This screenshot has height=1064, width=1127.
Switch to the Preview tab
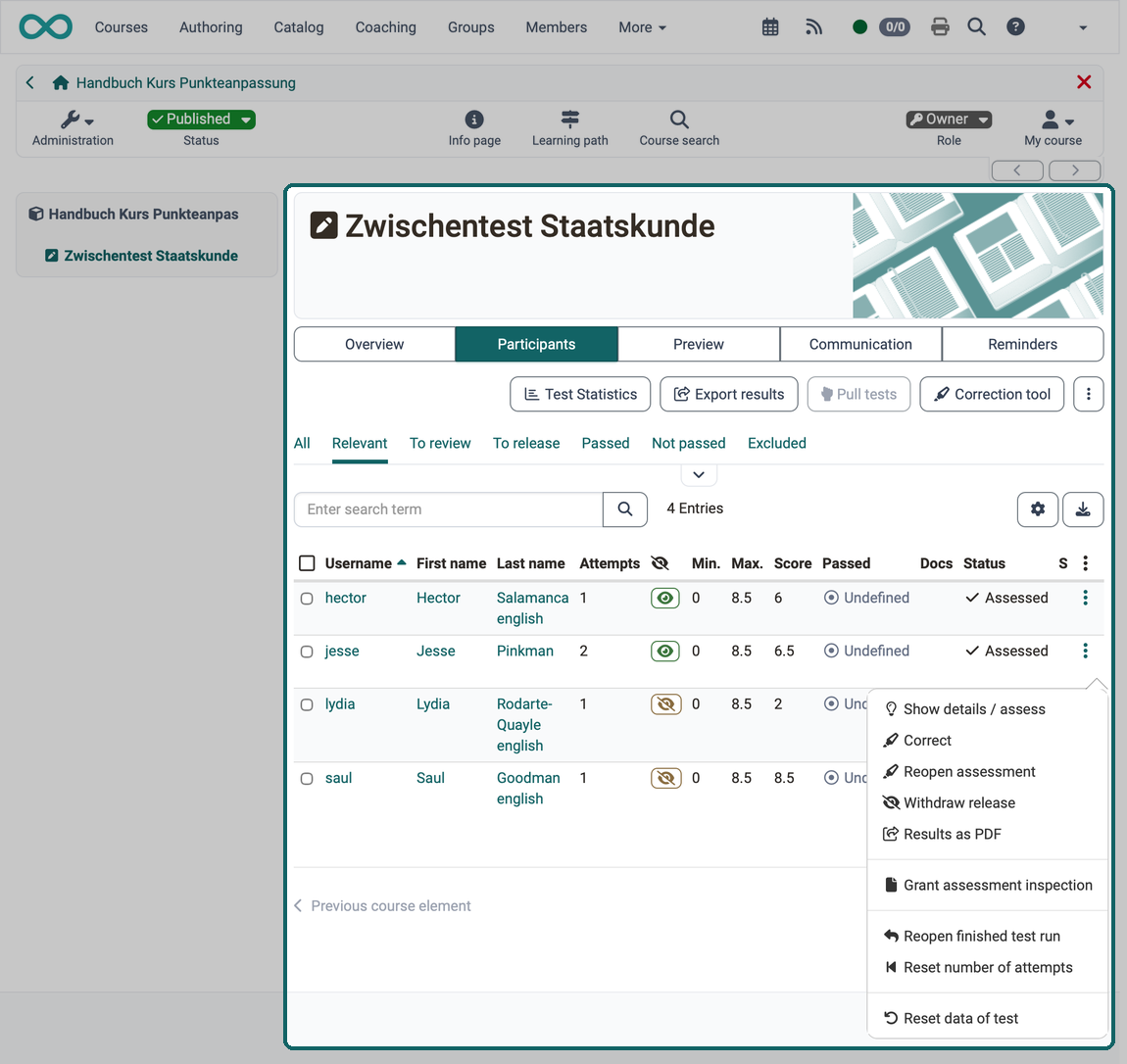coord(699,344)
